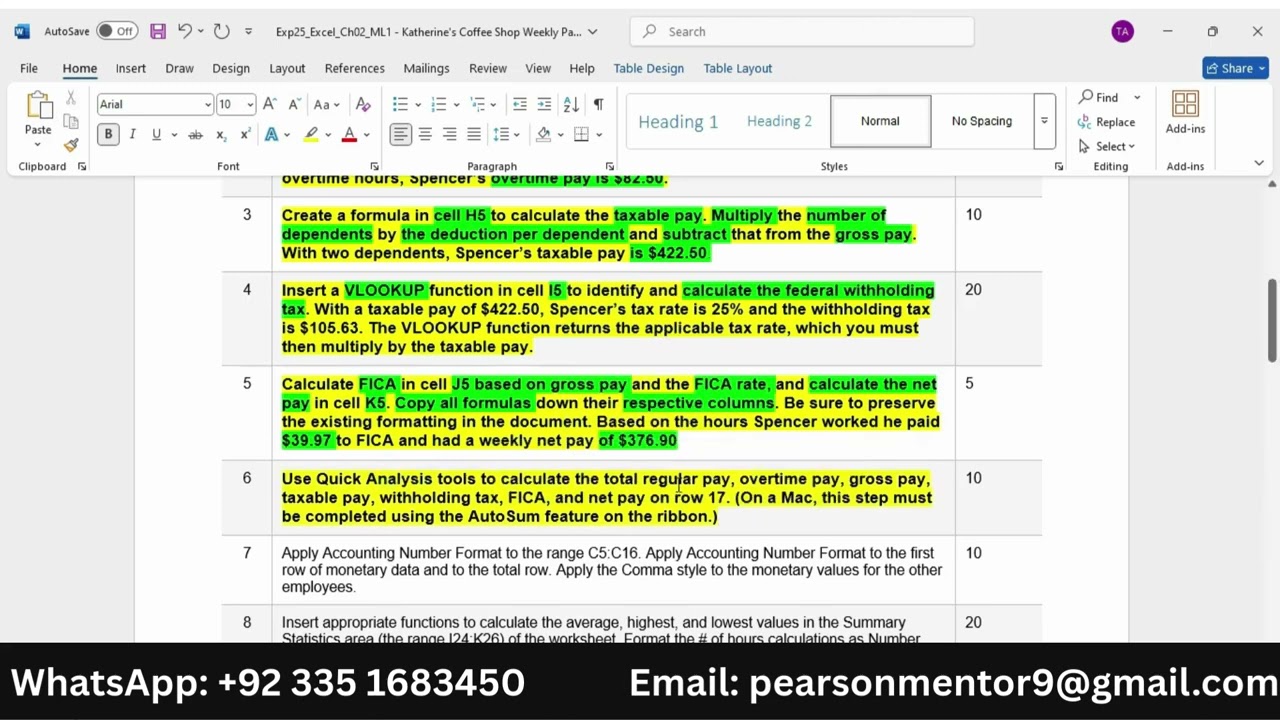Open the Table Design tab
1280x720 pixels.
tap(648, 68)
